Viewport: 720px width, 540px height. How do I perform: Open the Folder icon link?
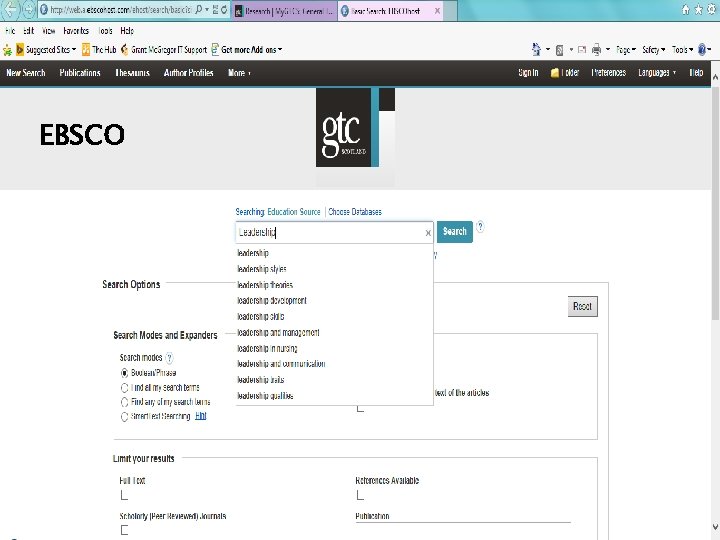[x=565, y=73]
